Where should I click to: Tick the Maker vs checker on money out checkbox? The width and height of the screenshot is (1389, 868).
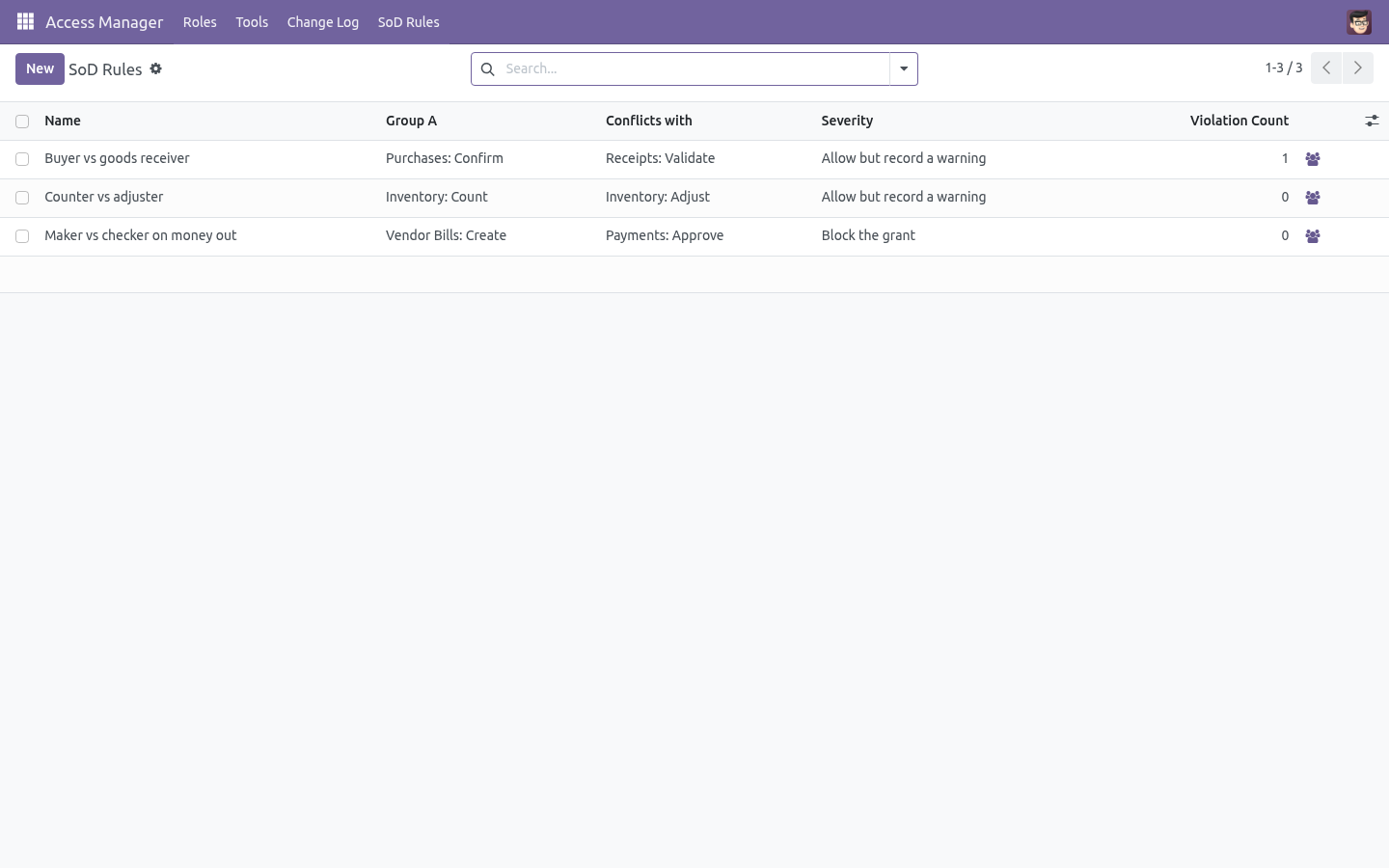click(x=22, y=236)
